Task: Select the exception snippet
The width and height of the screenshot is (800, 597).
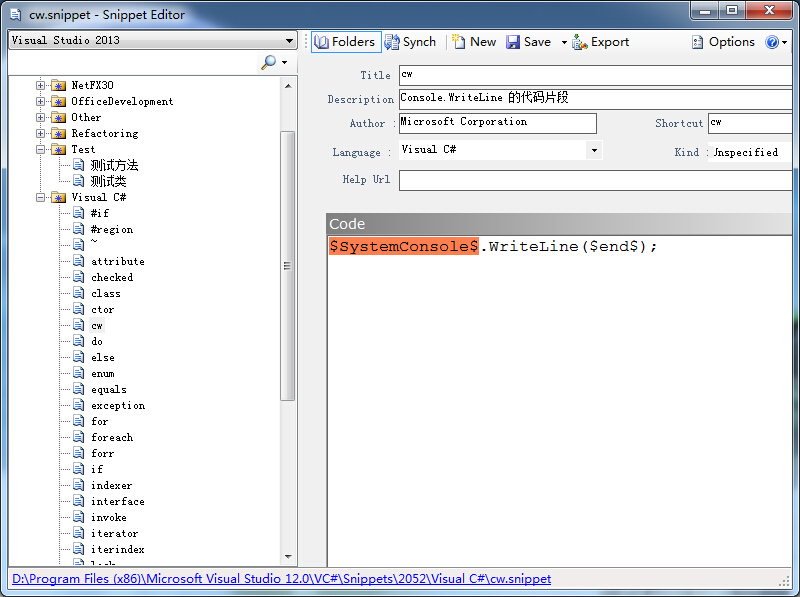Action: pos(118,406)
